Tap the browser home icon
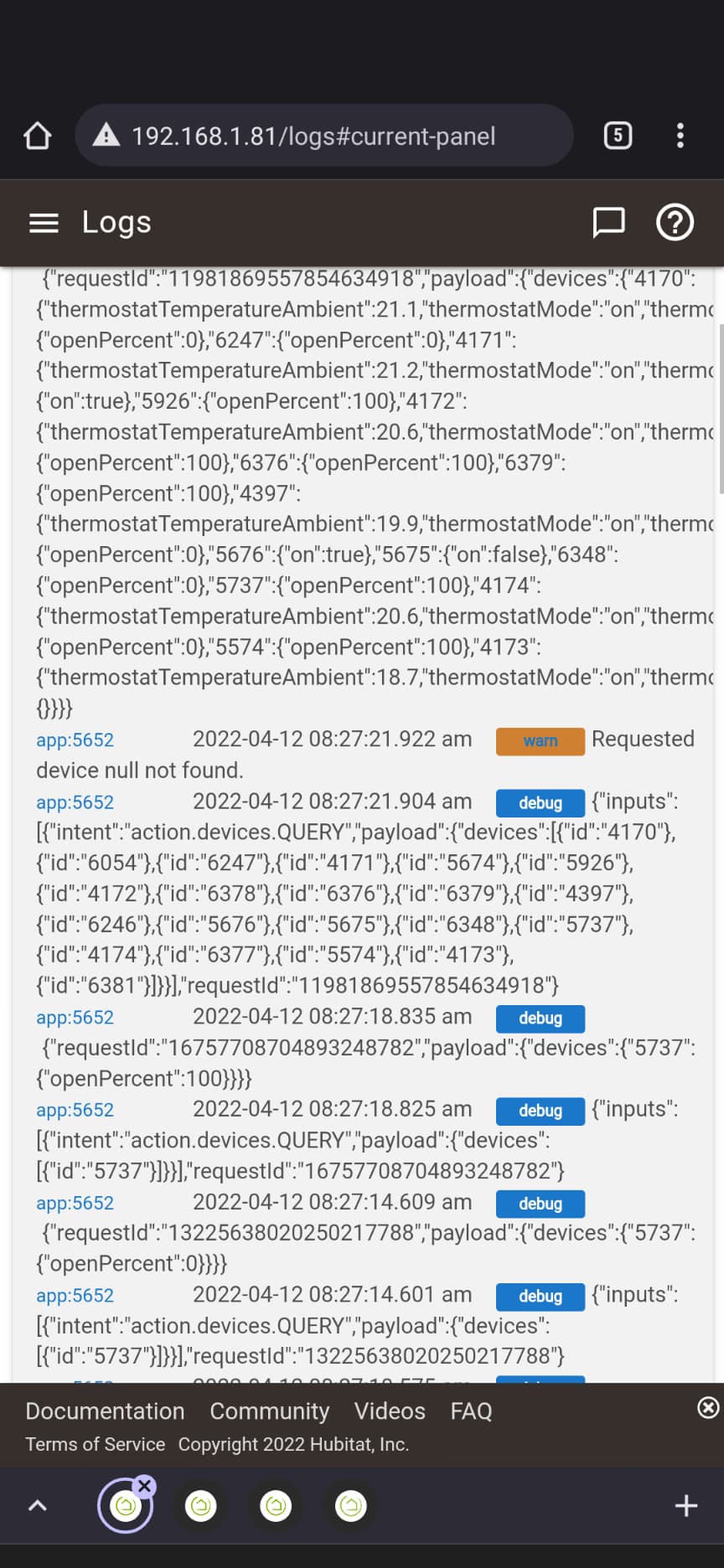Image resolution: width=724 pixels, height=1568 pixels. (37, 136)
